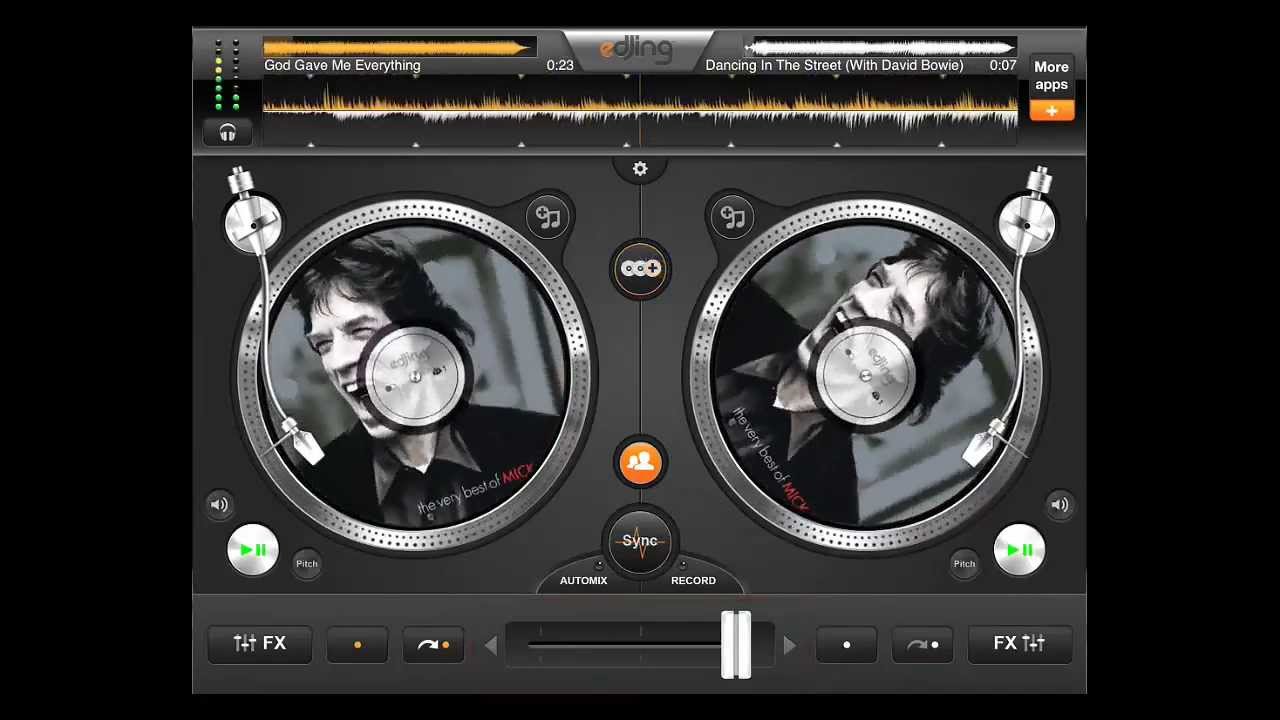Play or pause the left deck
The height and width of the screenshot is (720, 1280).
253,550
